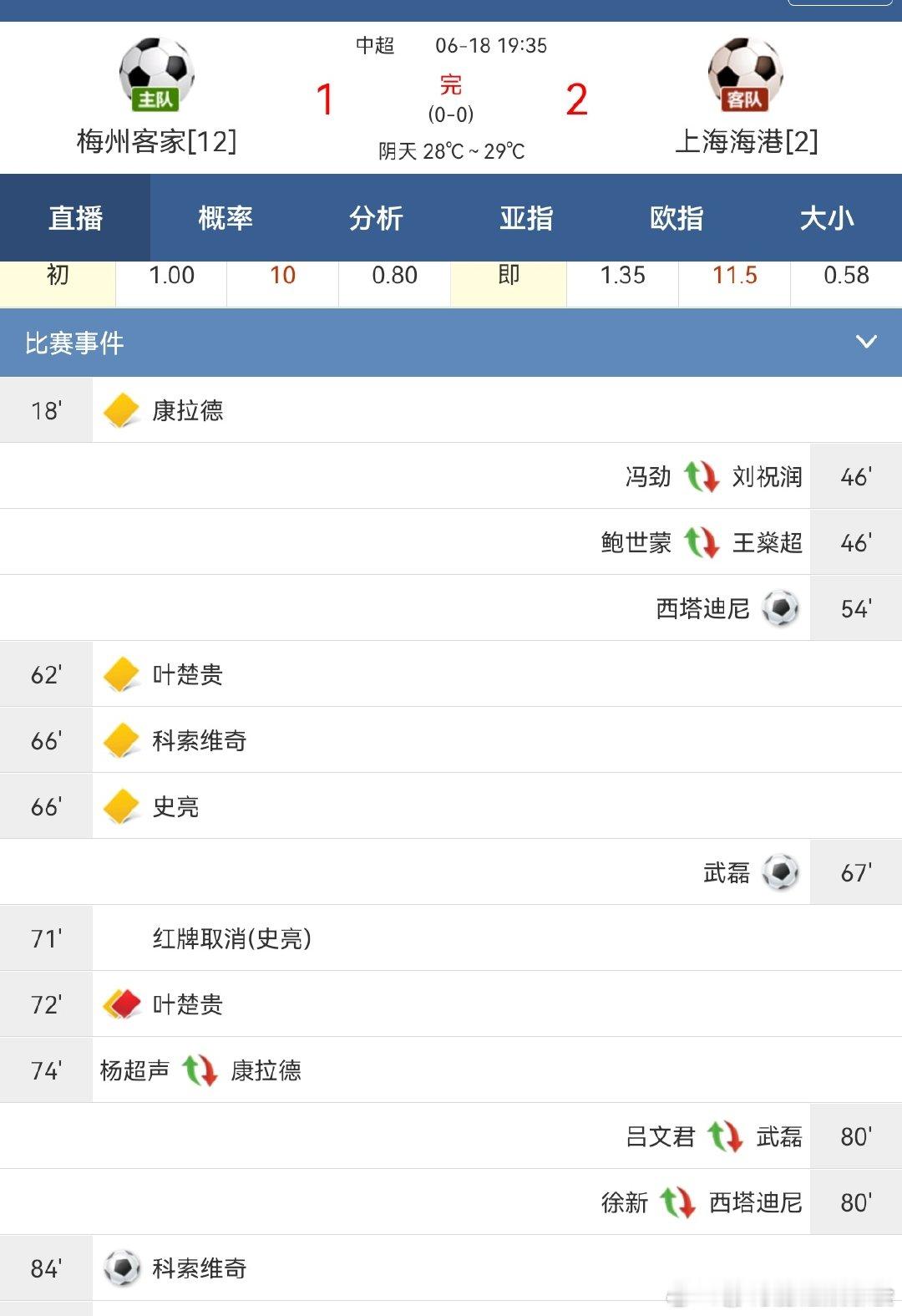Viewport: 902px width, 1316px height.
Task: Click player name 吕文君 at 80'
Action: tap(661, 1136)
